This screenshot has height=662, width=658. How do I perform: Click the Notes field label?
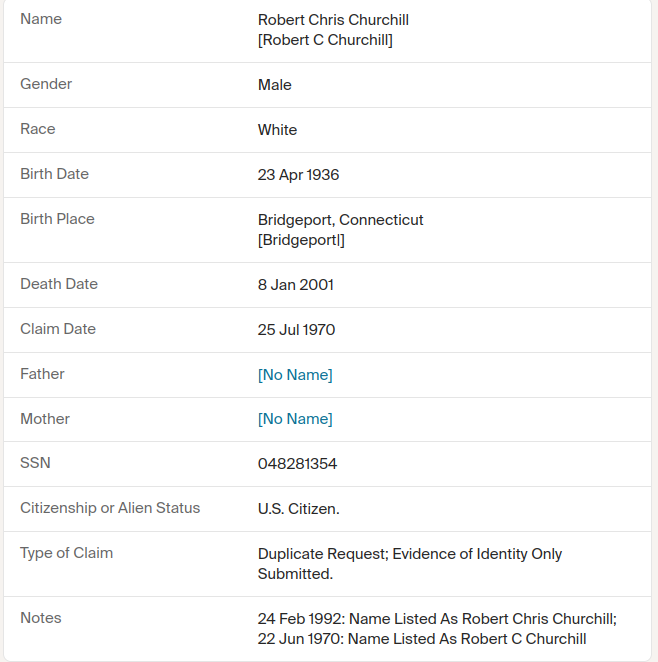41,618
